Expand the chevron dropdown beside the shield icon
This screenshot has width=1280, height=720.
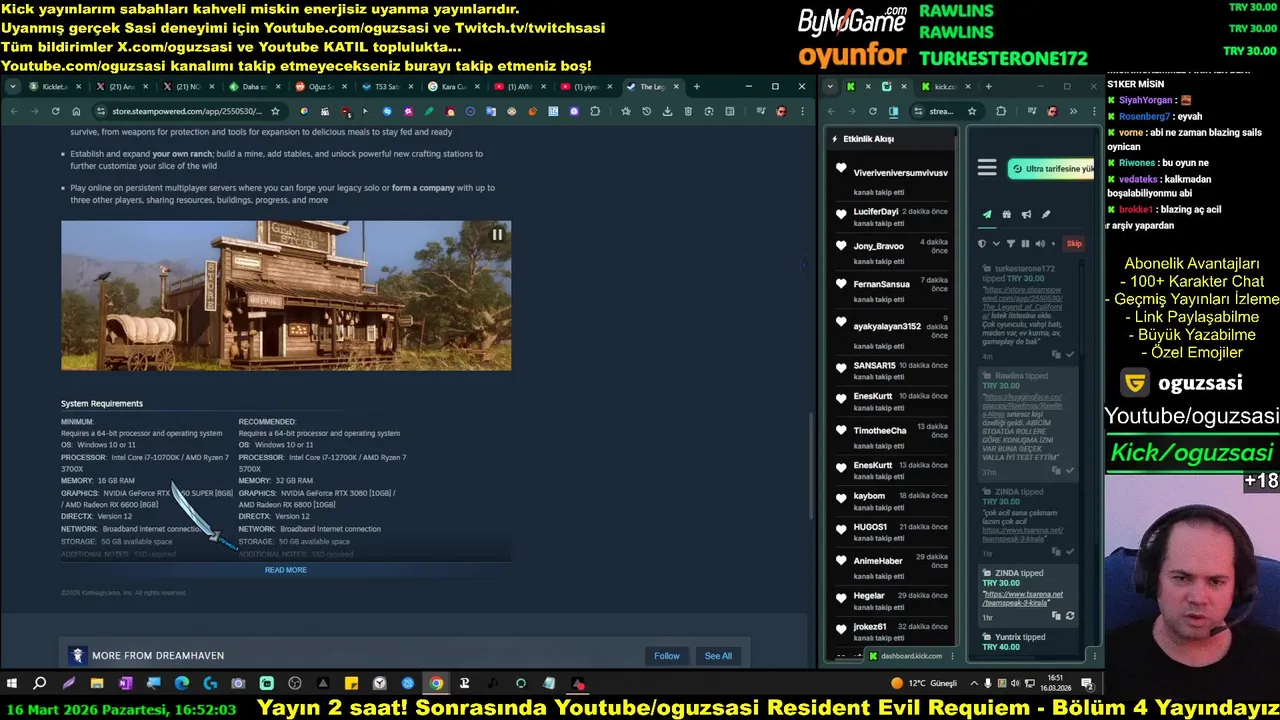point(996,243)
